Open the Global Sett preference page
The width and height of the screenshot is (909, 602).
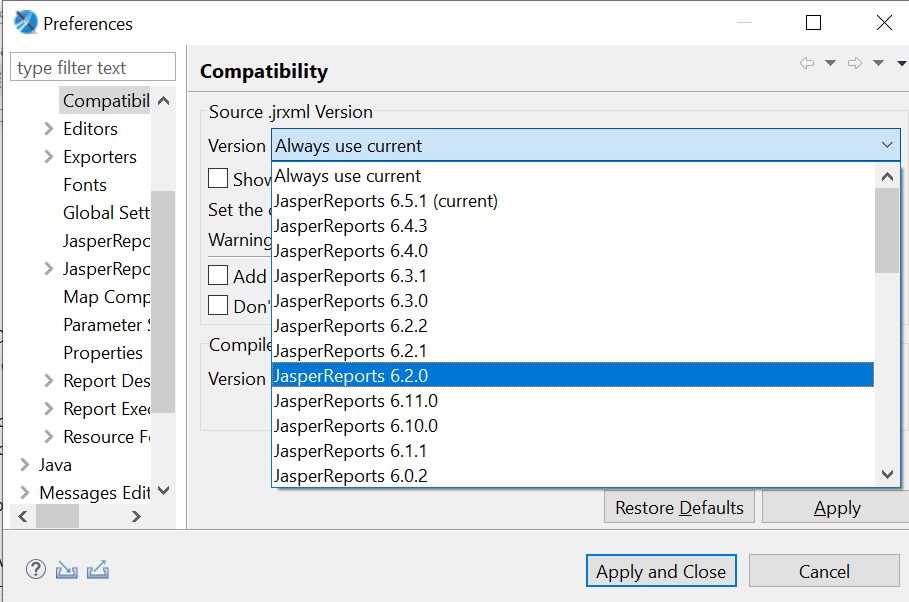pos(106,212)
